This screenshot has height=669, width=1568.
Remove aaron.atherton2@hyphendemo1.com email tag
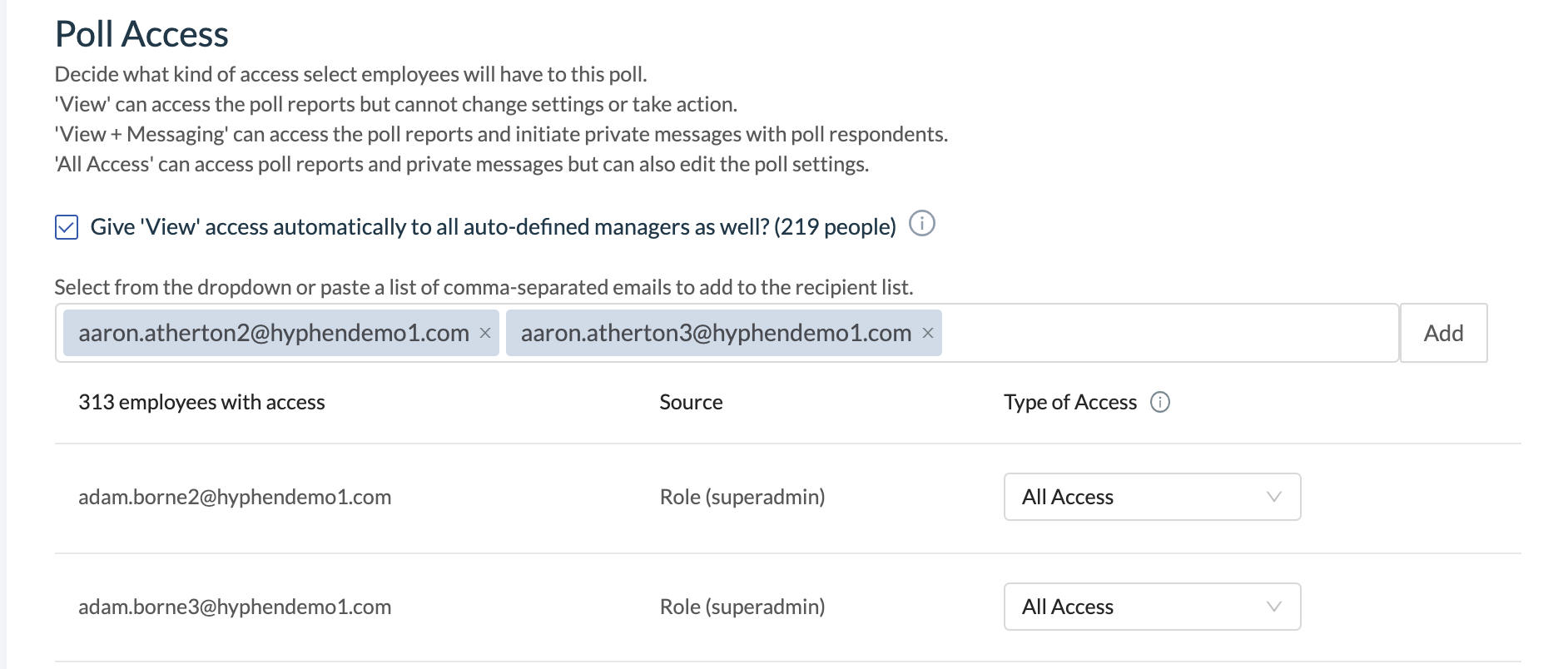tap(485, 334)
